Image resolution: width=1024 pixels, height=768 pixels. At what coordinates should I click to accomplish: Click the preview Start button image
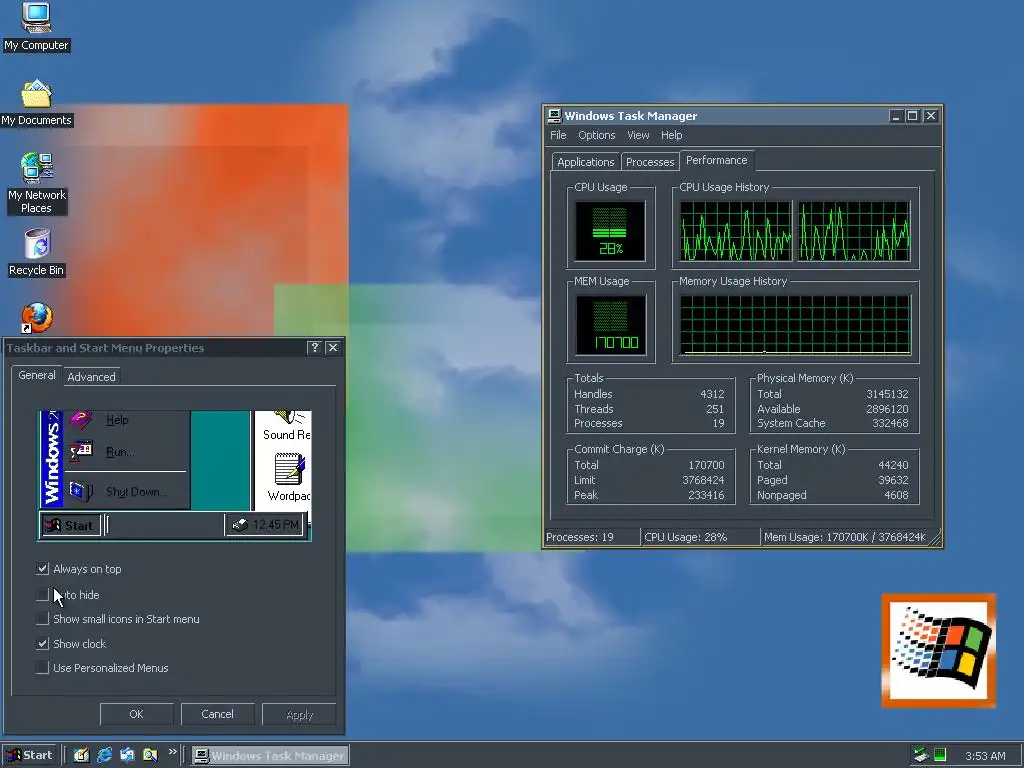tap(71, 525)
